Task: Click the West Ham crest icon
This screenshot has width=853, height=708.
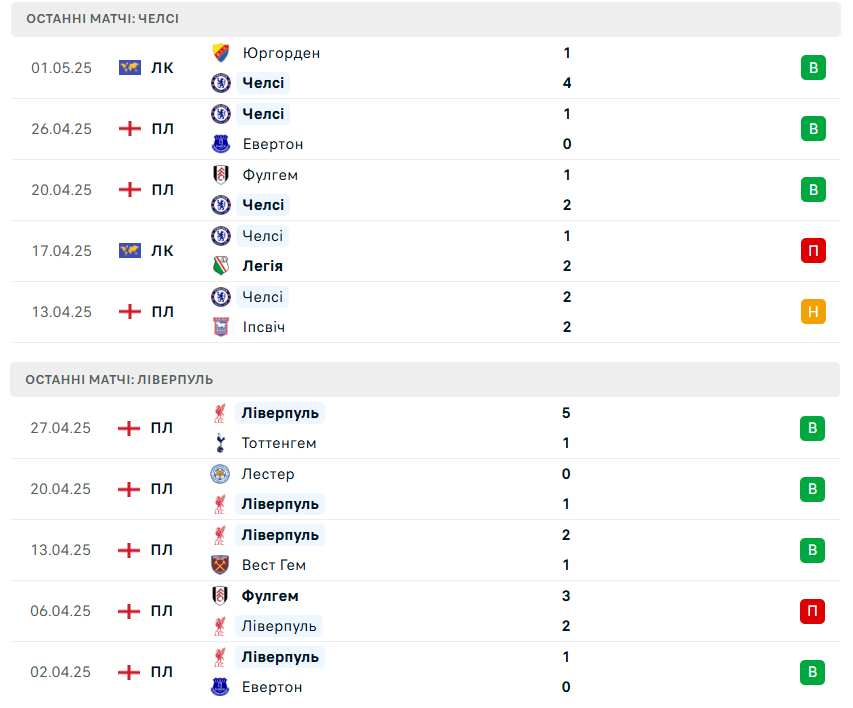Action: click(220, 565)
